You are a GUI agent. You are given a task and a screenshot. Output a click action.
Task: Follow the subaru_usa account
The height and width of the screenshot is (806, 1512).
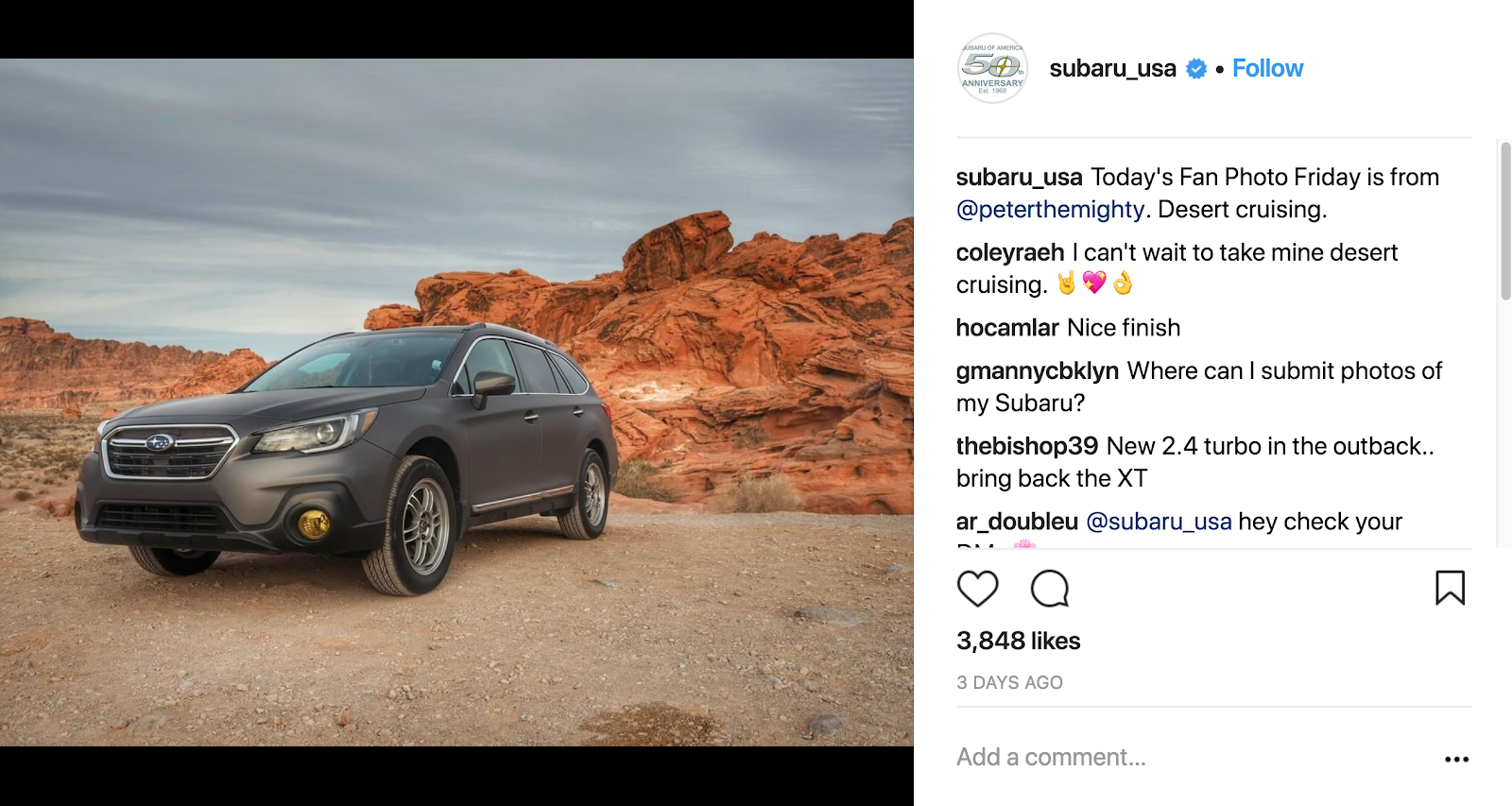click(1267, 68)
